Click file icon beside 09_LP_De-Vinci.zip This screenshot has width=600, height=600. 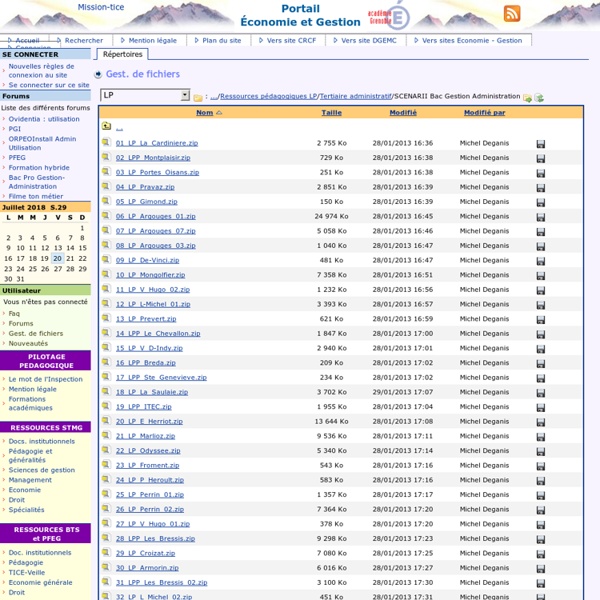(x=106, y=259)
